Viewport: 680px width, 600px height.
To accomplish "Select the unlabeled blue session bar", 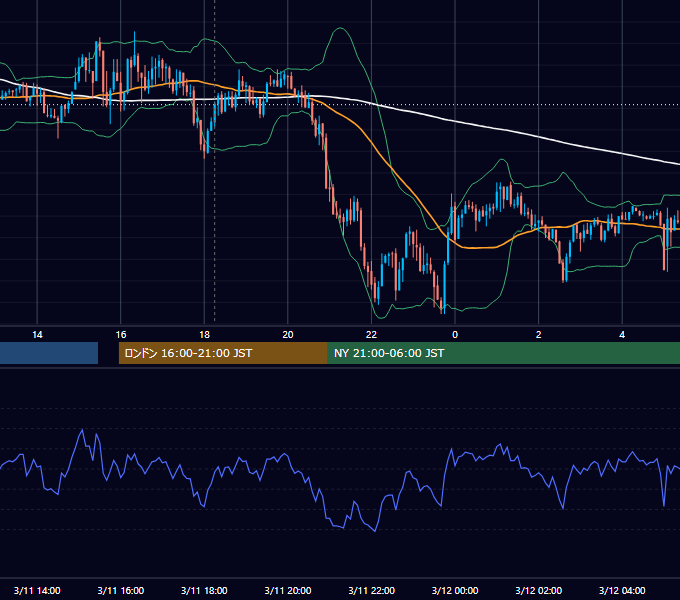I will (x=49, y=353).
